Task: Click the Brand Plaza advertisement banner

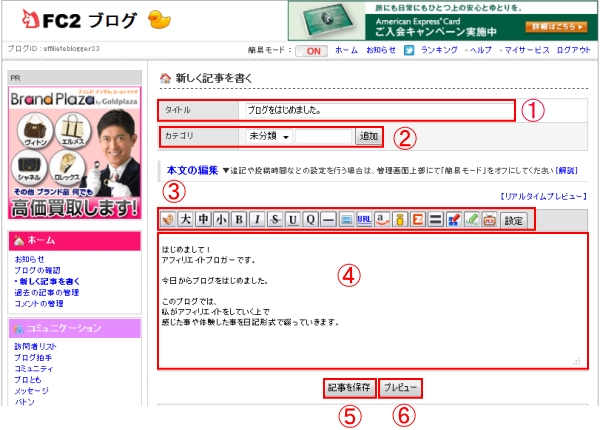Action: [75, 153]
